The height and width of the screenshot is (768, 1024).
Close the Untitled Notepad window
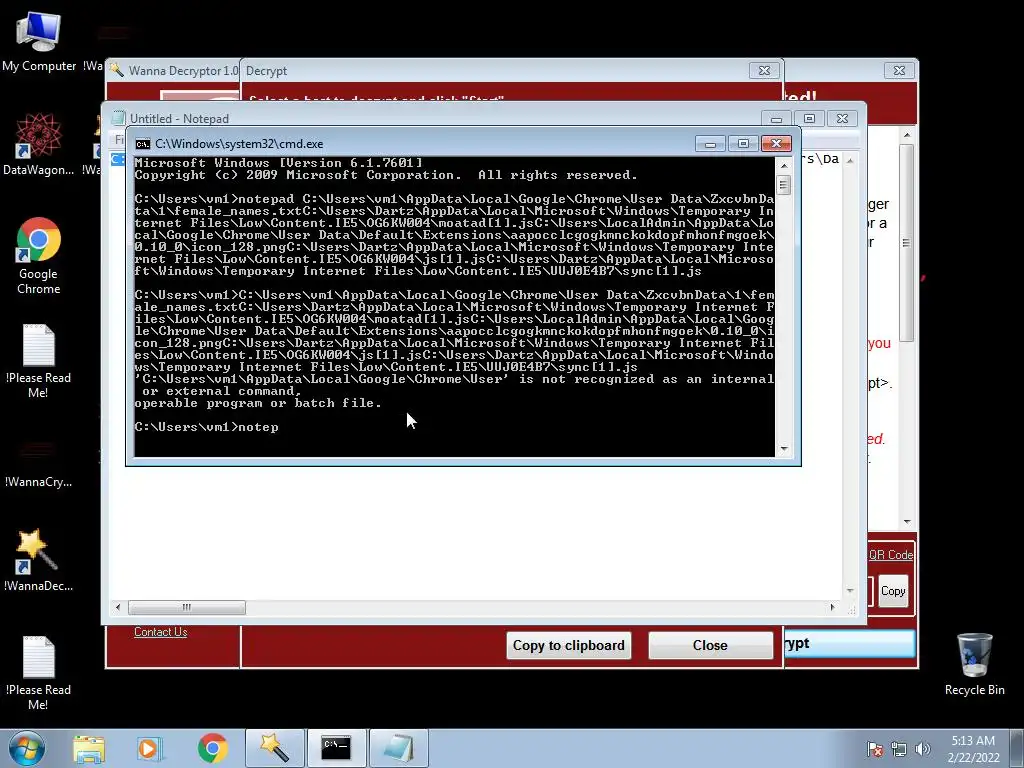[x=842, y=119]
